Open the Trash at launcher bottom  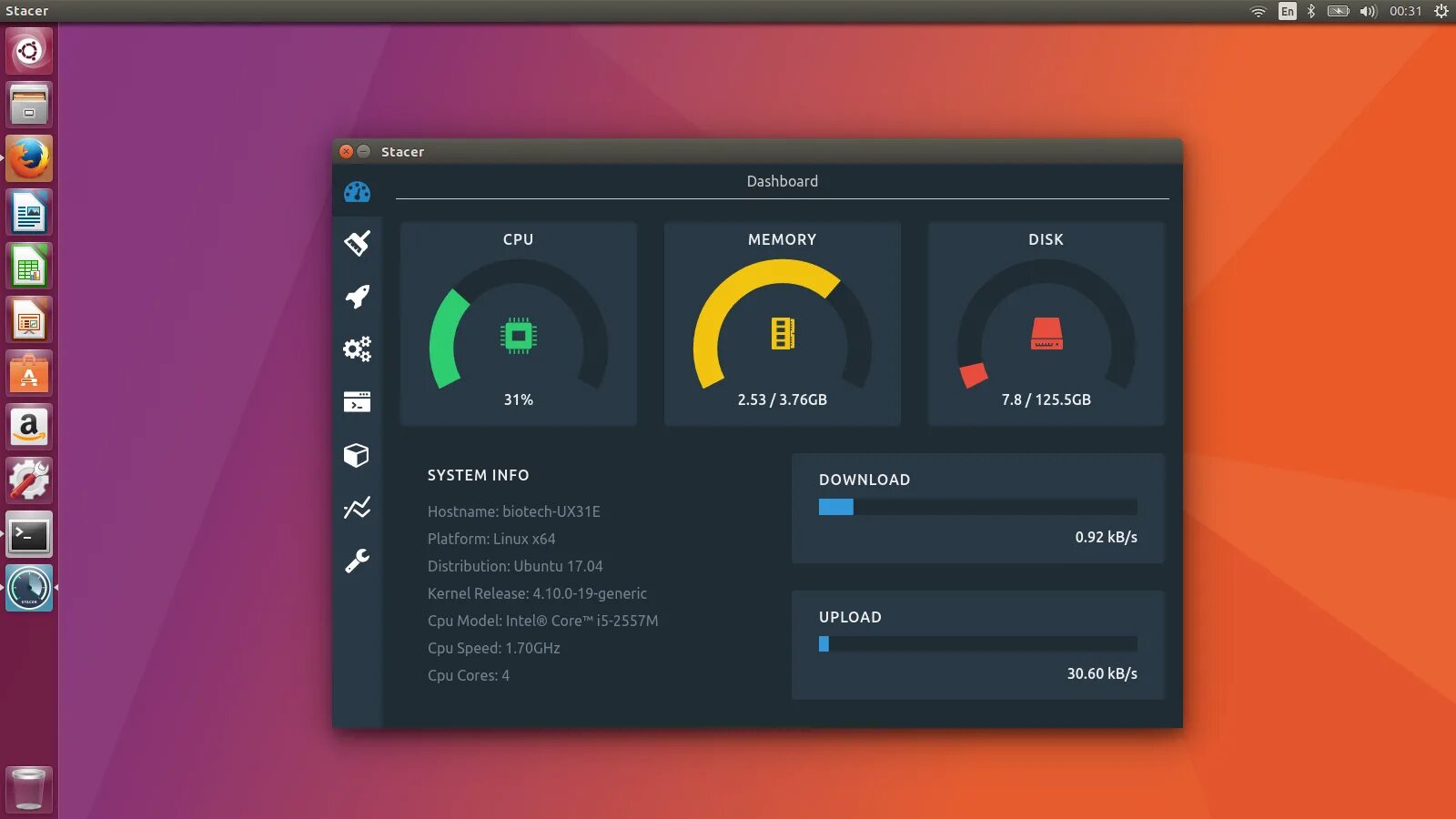[29, 789]
